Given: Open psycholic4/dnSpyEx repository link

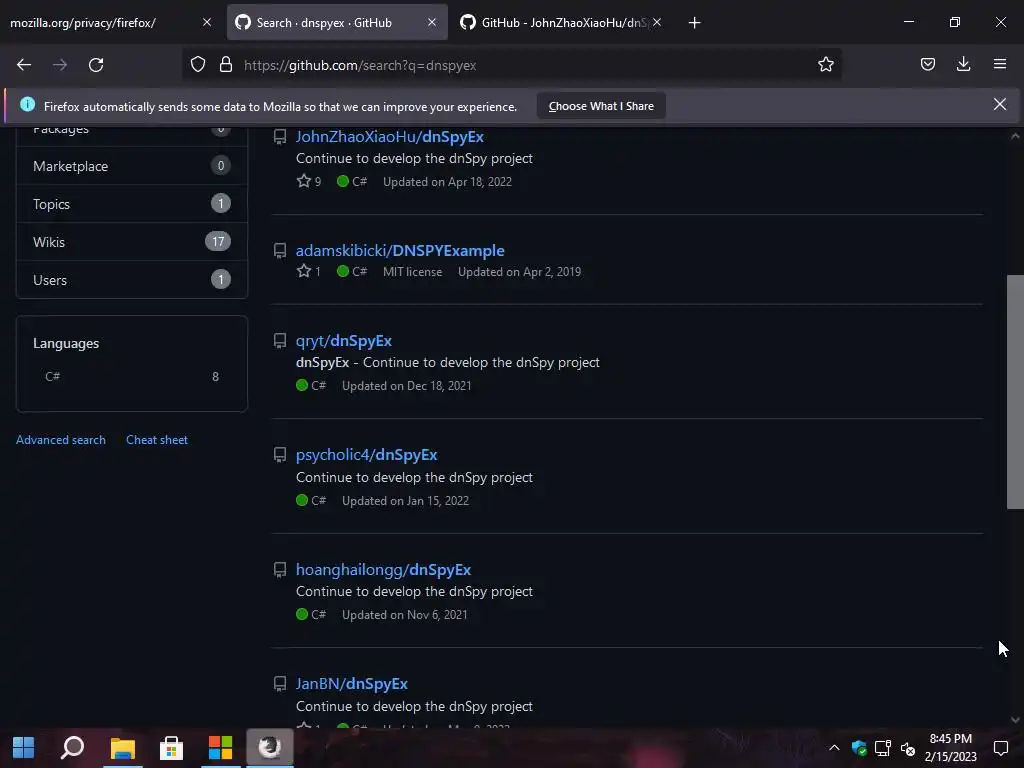Looking at the screenshot, I should click(366, 455).
